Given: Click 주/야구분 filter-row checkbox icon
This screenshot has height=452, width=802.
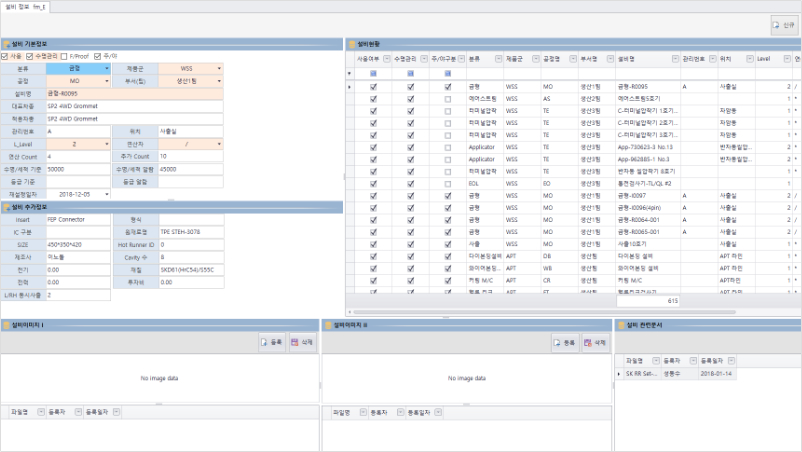Looking at the screenshot, I should 448,74.
